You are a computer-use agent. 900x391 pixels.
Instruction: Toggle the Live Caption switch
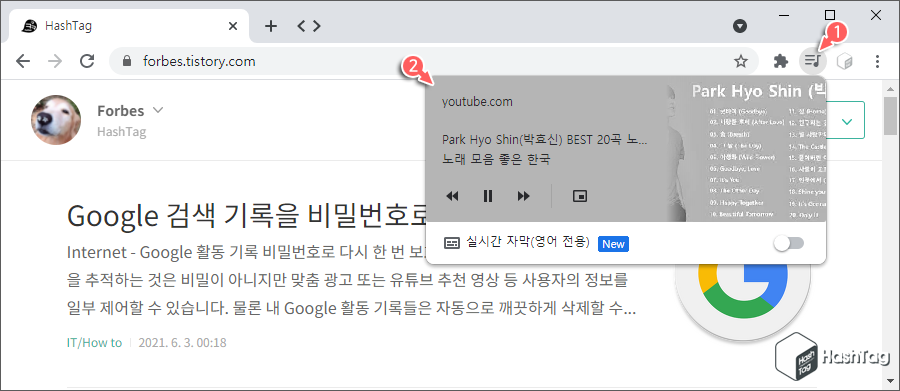(x=789, y=243)
